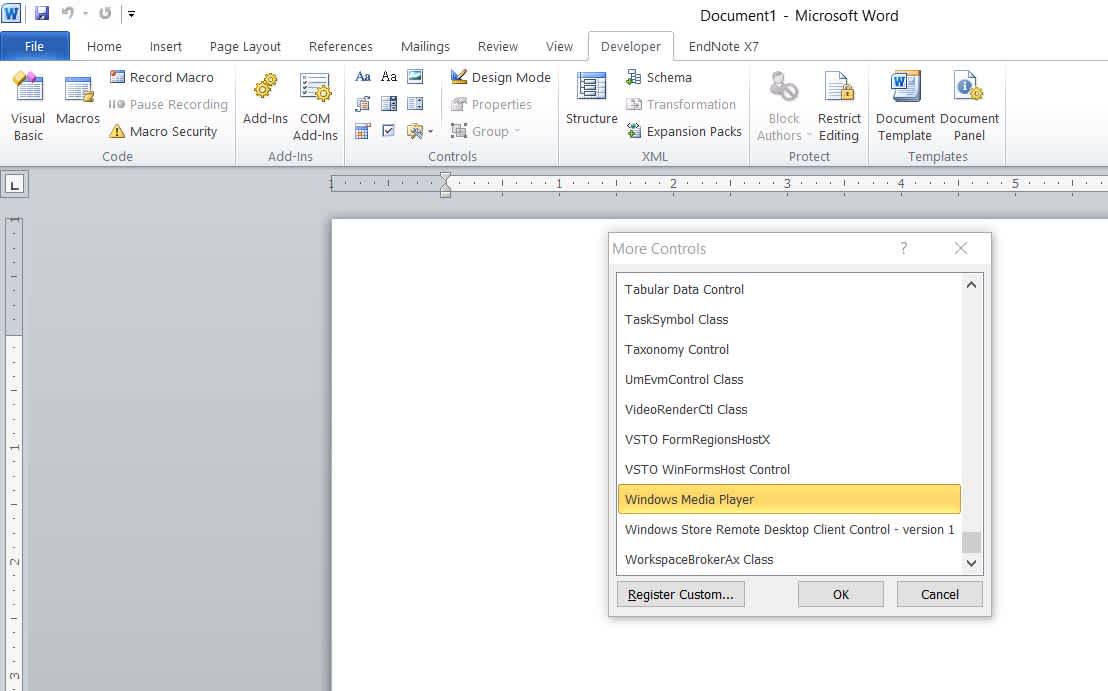Viewport: 1108px width, 691px height.
Task: Open COM Add-Ins dialog
Action: coord(315,106)
